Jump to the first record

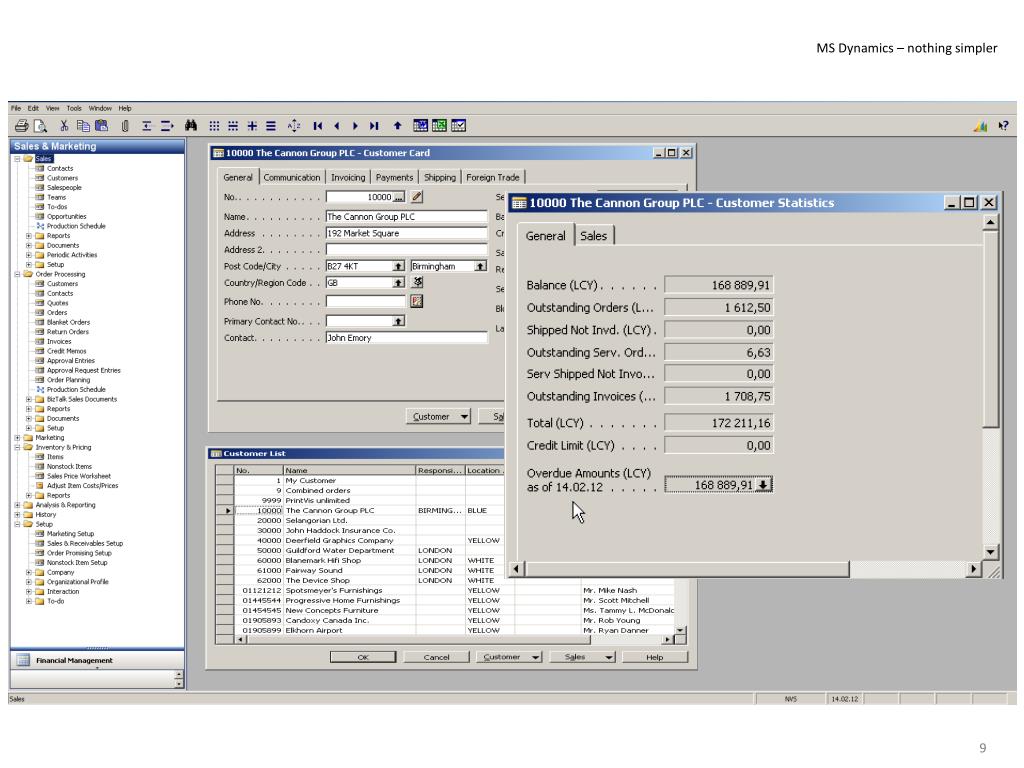pos(318,126)
